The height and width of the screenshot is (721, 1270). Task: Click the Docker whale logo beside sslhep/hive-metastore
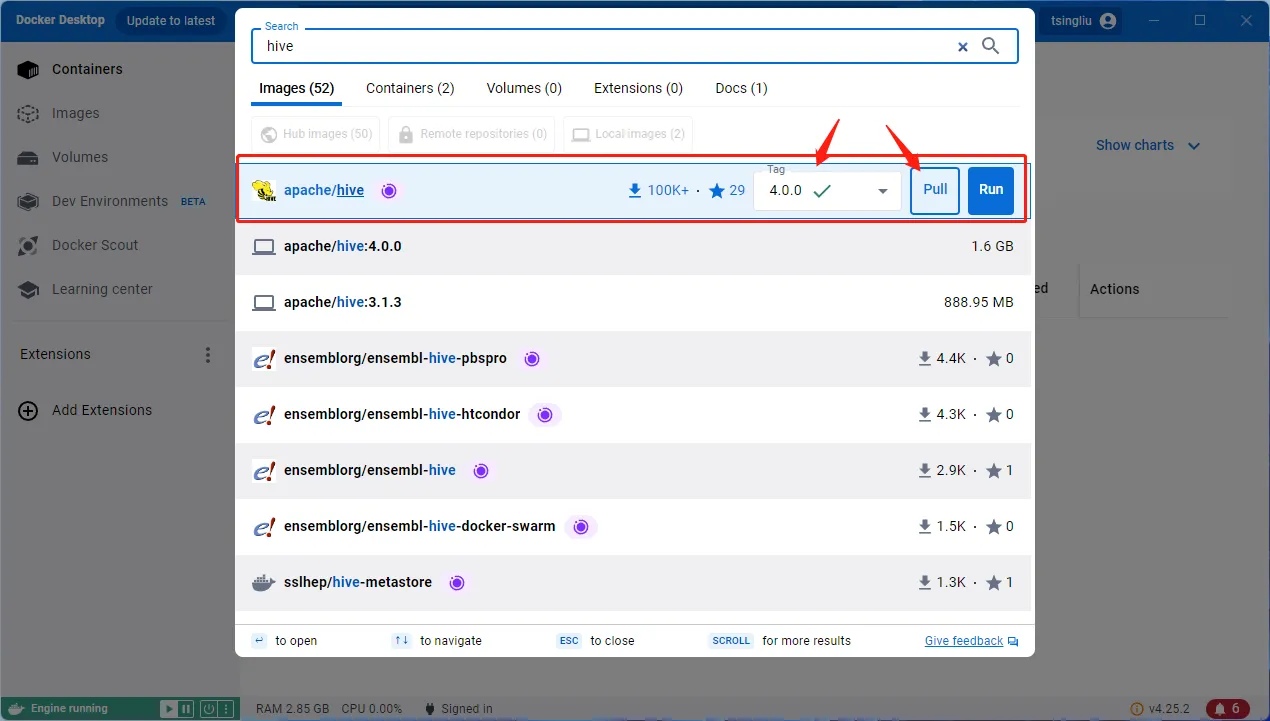point(264,582)
